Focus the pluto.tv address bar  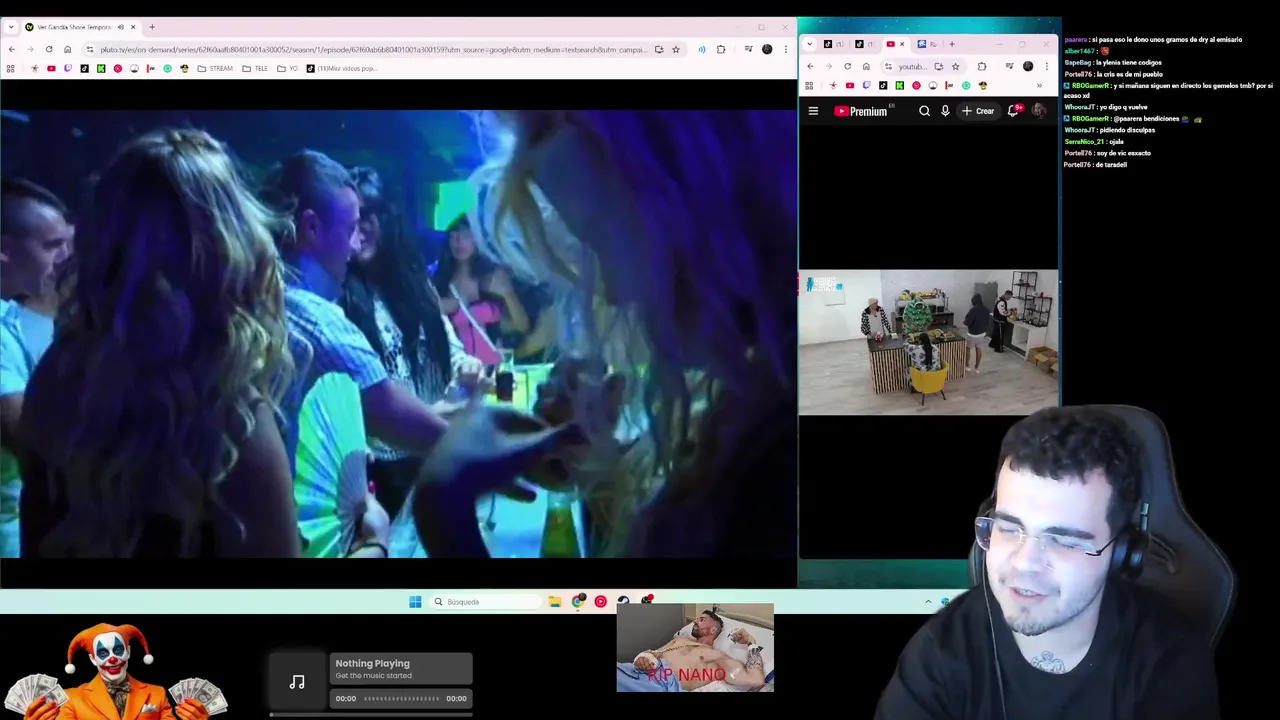click(x=373, y=49)
